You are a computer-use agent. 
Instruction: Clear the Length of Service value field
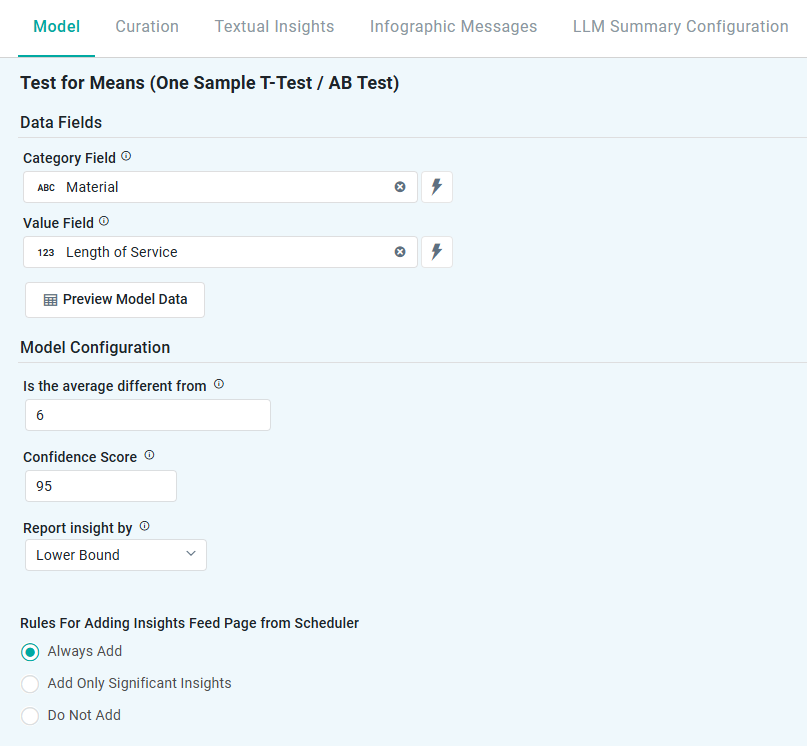click(x=400, y=252)
